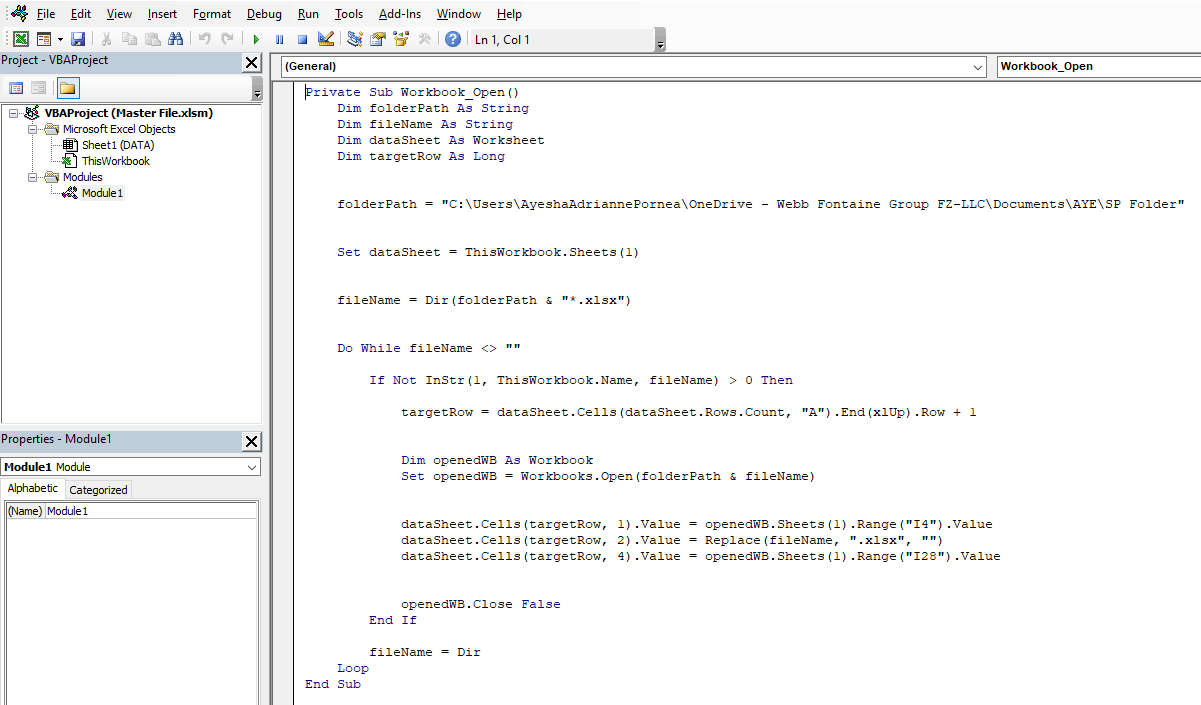Click the Reset stop icon
Screen dimensions: 1201x705
tap(302, 39)
